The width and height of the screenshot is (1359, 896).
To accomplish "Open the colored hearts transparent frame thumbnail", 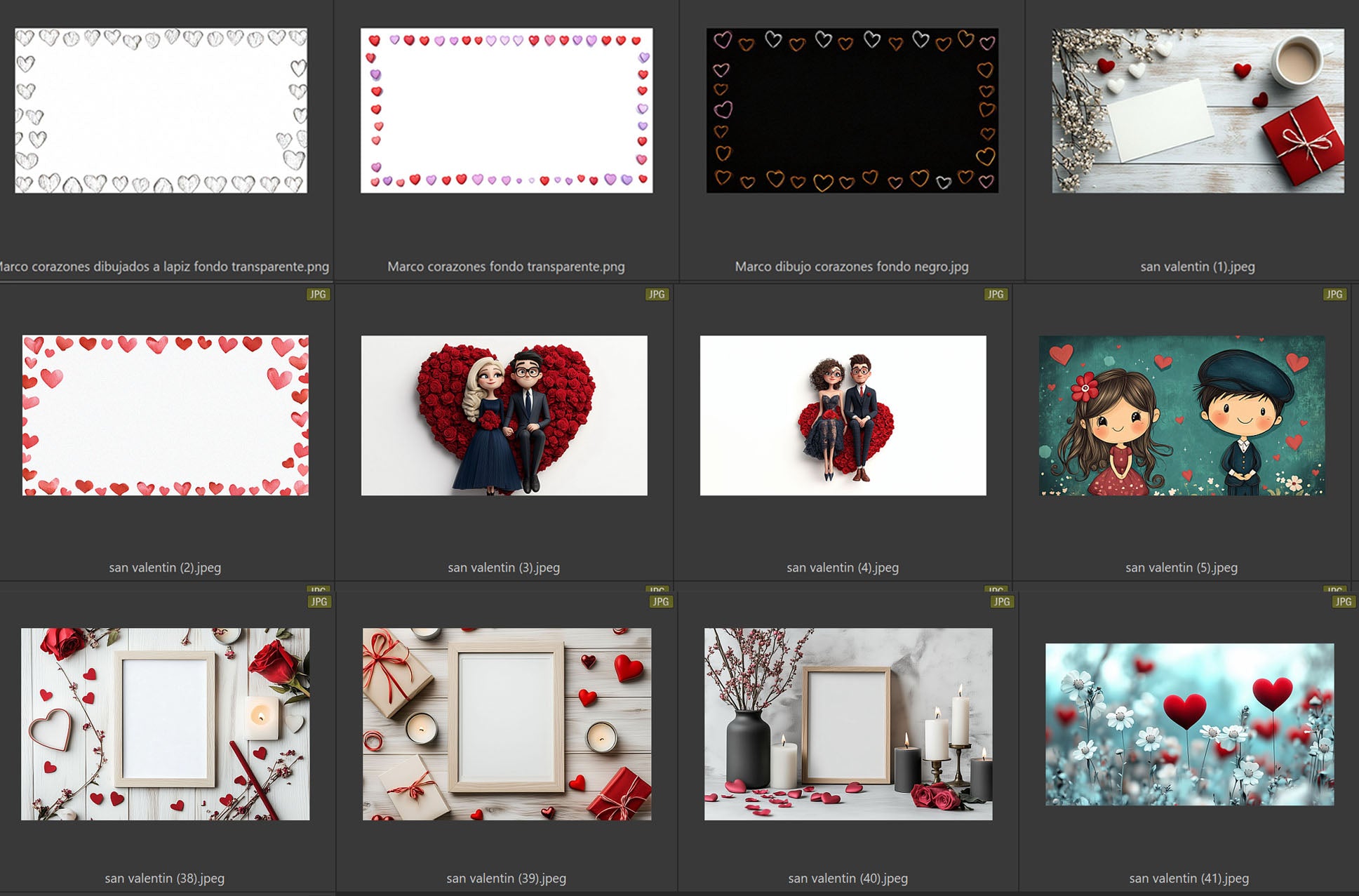I will click(x=506, y=110).
